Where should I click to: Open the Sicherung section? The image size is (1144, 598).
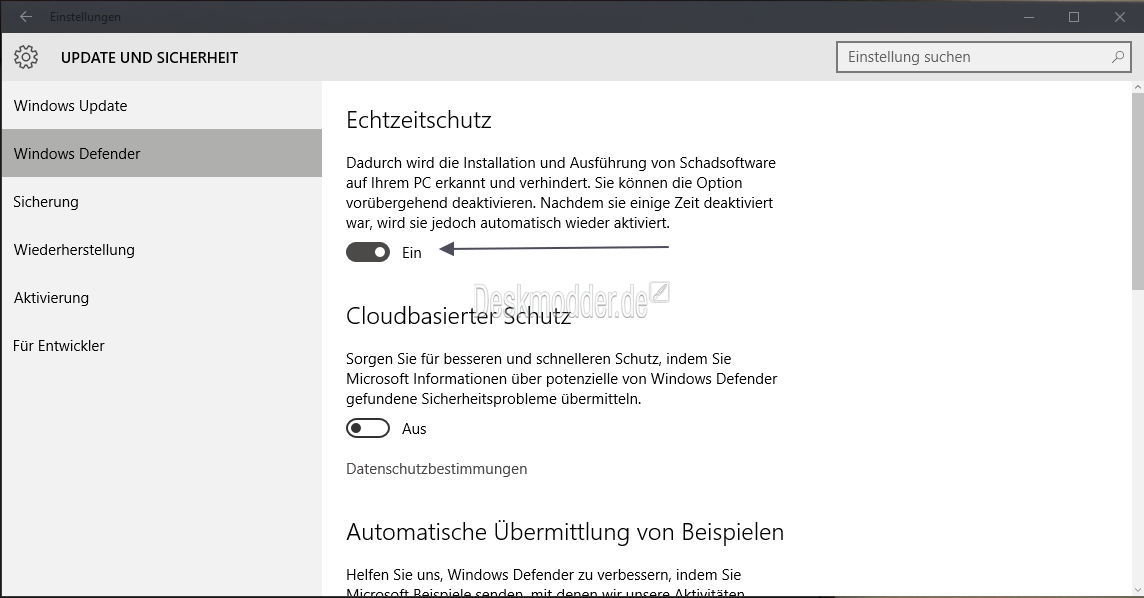pyautogui.click(x=161, y=201)
